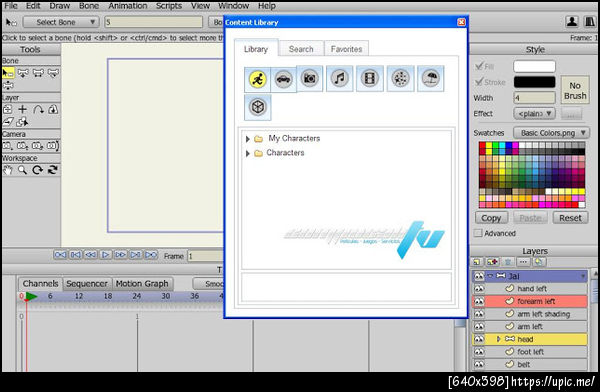
Task: Open the Audio music note category
Action: 339,78
